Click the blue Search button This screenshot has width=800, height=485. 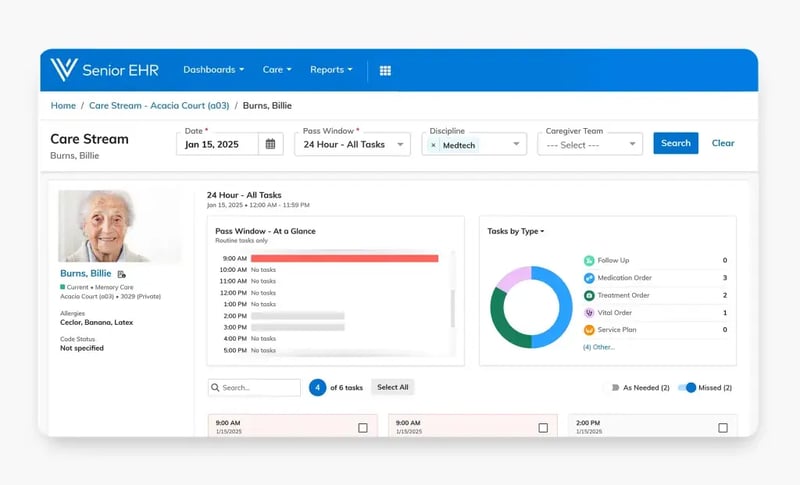(x=676, y=143)
